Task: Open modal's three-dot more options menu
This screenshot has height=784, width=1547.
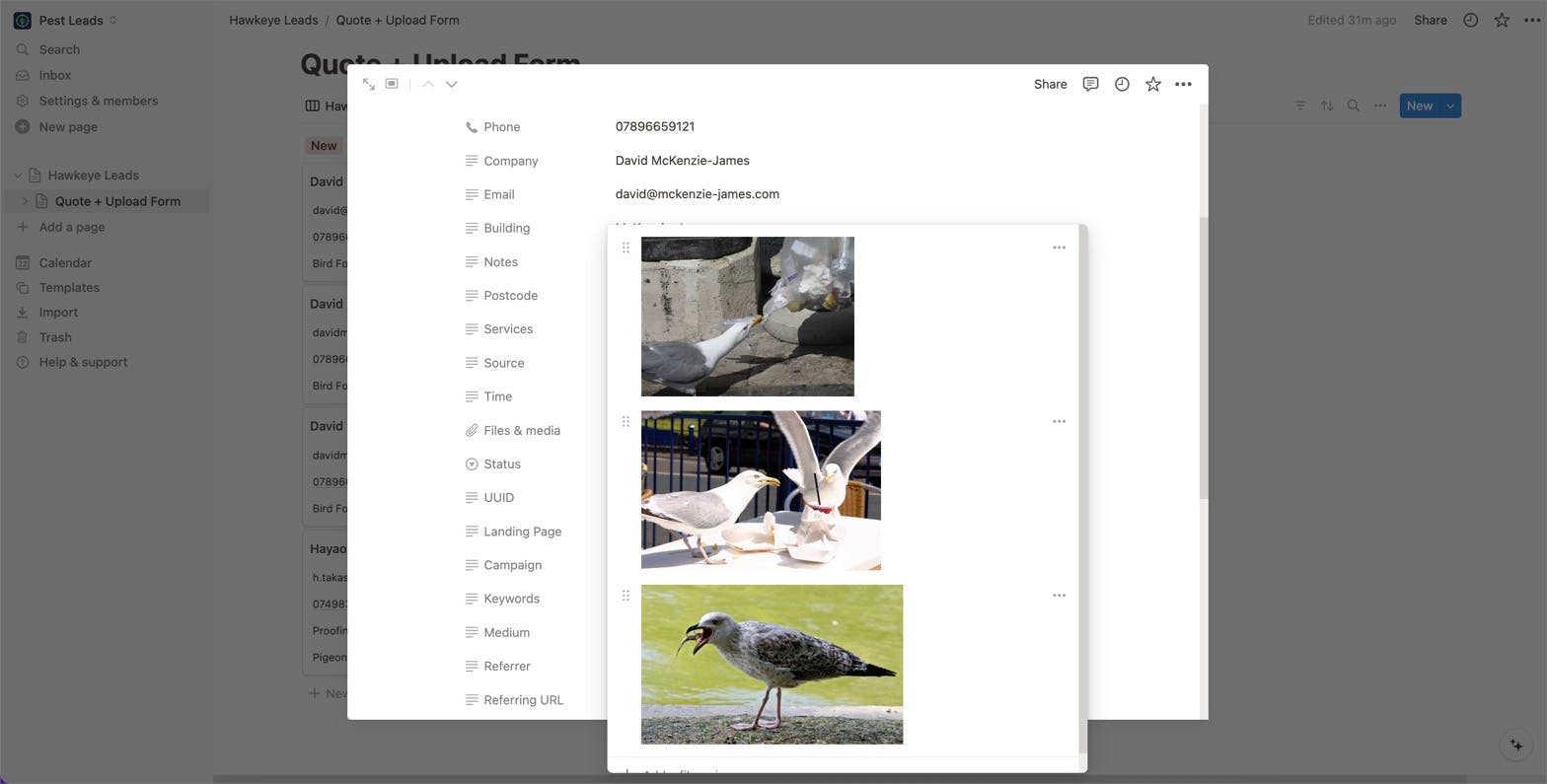Action: (x=1183, y=85)
